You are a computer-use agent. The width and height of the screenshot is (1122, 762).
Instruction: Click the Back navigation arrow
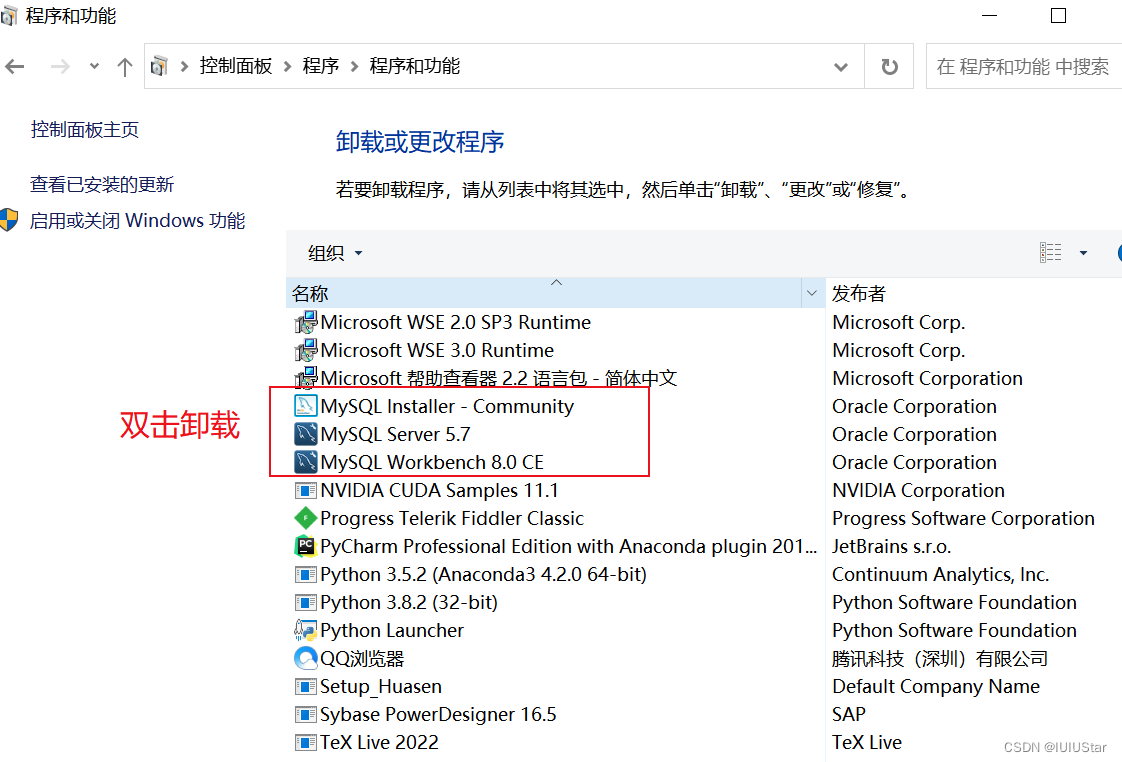[14, 67]
